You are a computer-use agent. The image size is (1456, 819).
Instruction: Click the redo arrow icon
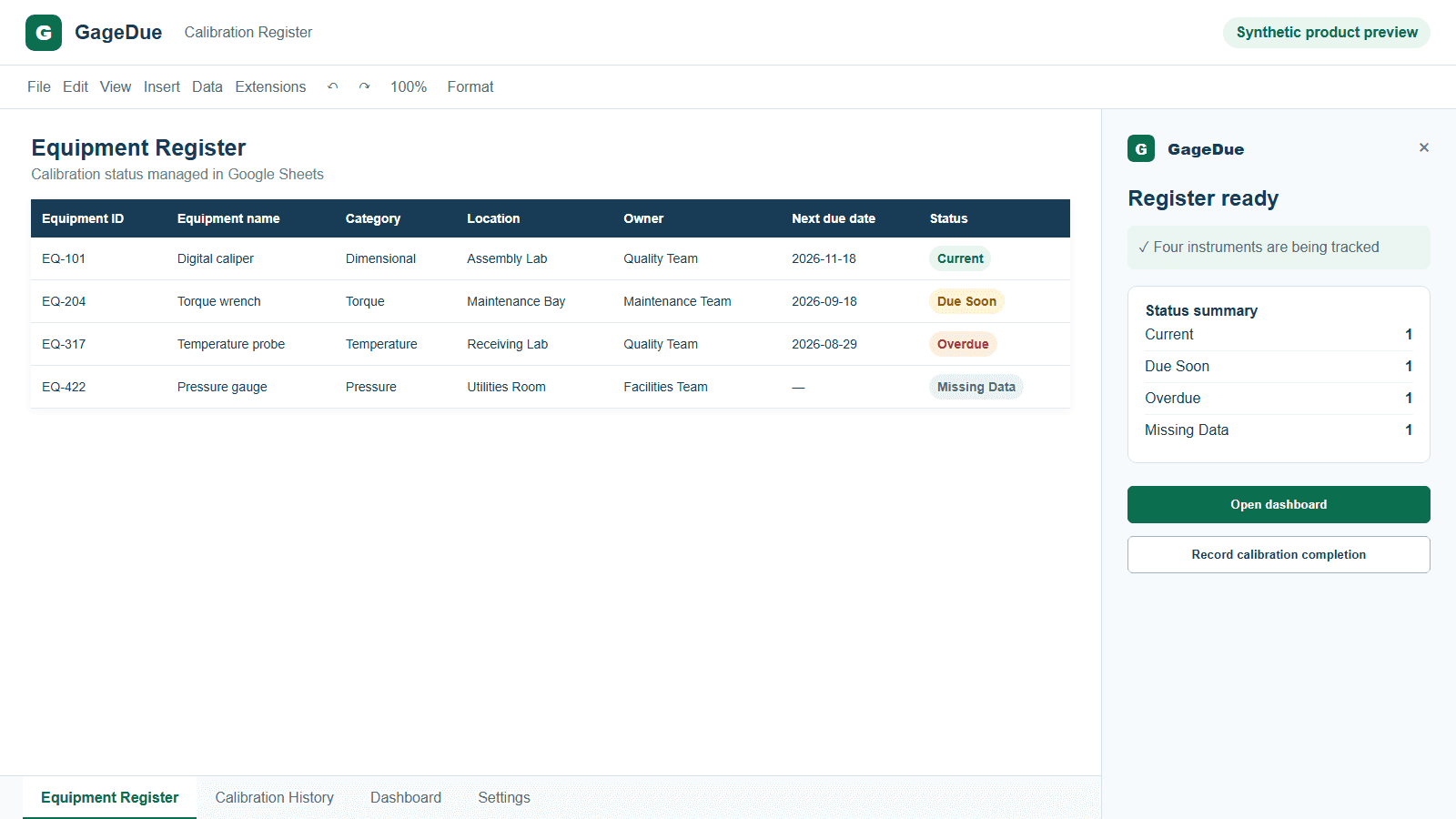[364, 86]
